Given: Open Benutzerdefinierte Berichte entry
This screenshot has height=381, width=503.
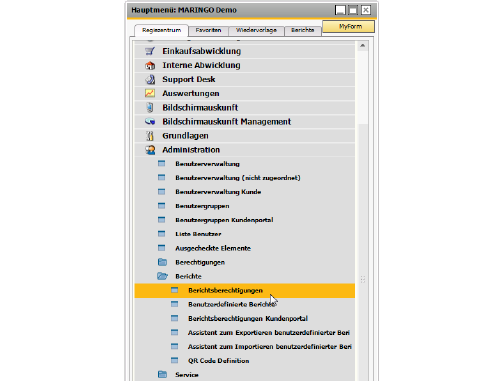Looking at the screenshot, I should click(x=232, y=304).
